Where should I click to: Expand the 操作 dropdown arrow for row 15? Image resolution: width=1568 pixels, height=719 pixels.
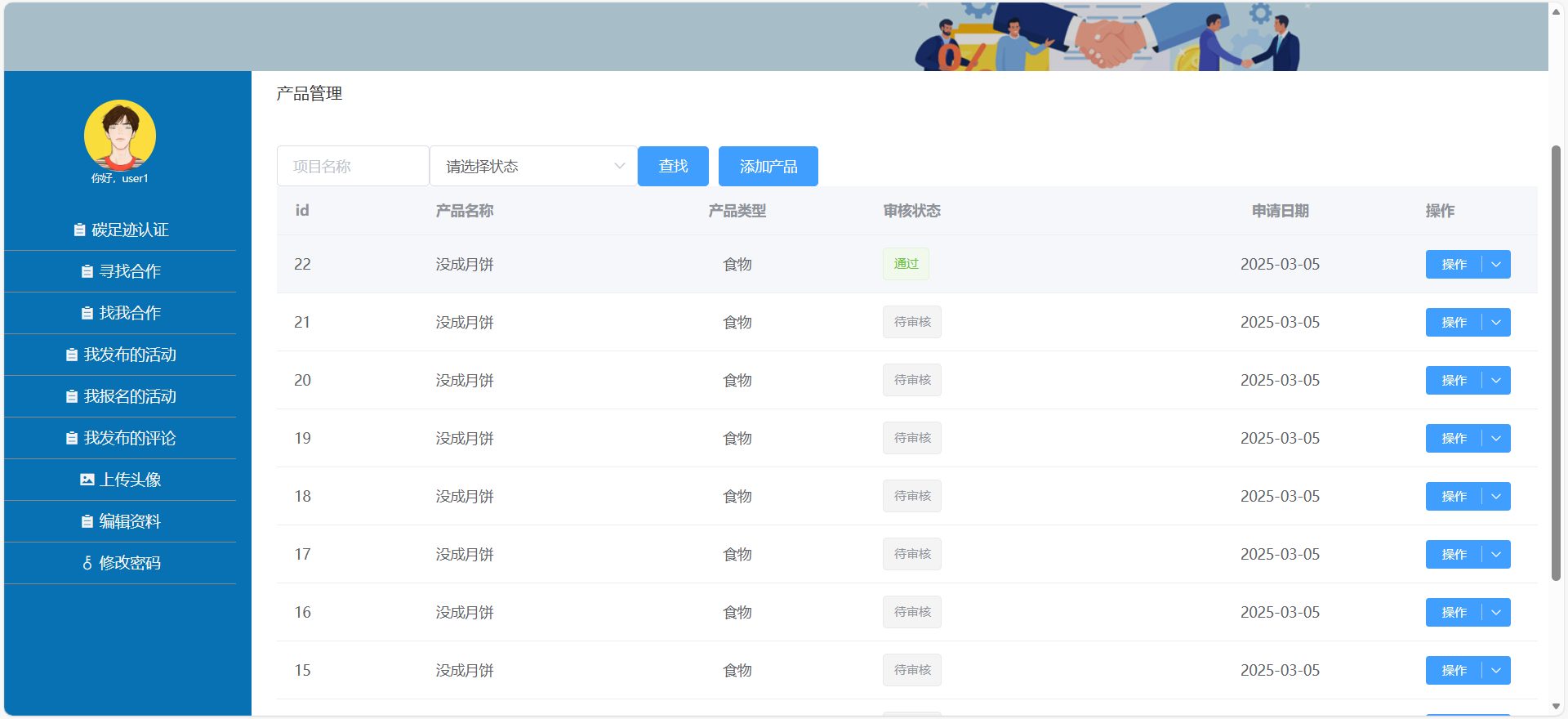point(1496,671)
